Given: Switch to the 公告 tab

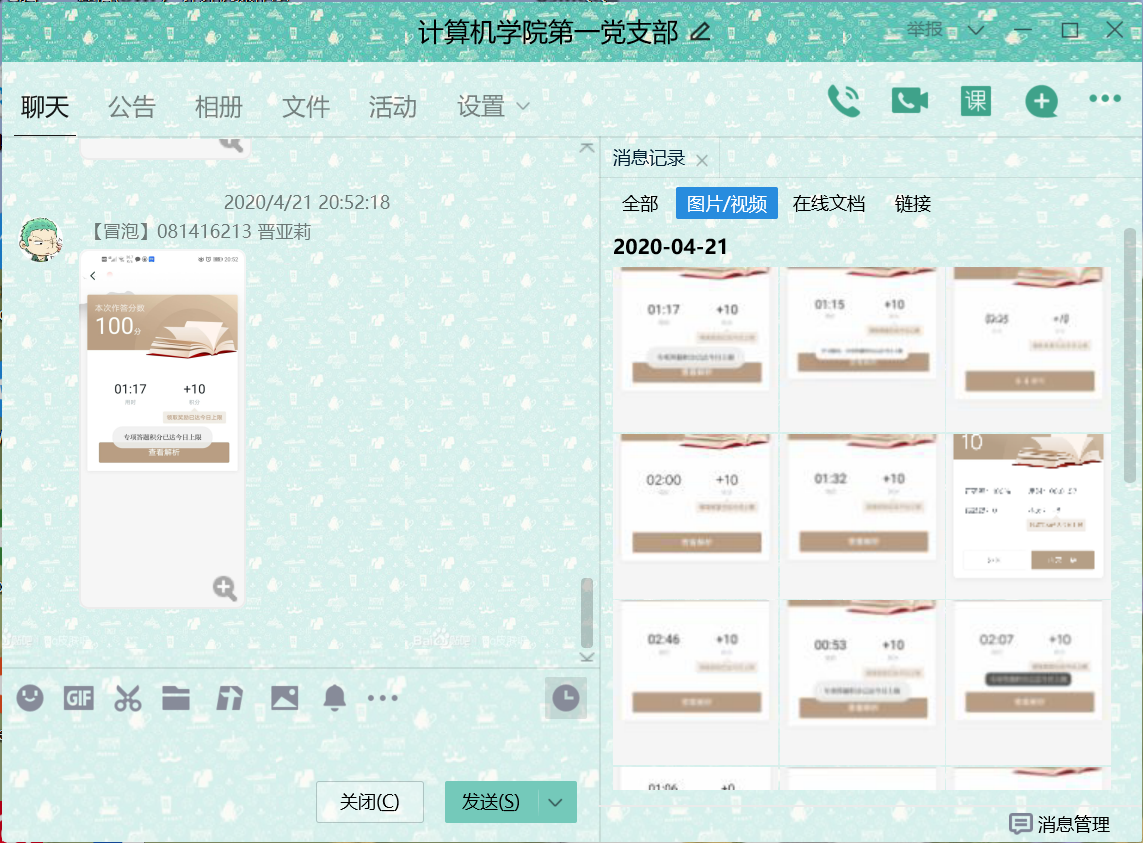Looking at the screenshot, I should [132, 107].
